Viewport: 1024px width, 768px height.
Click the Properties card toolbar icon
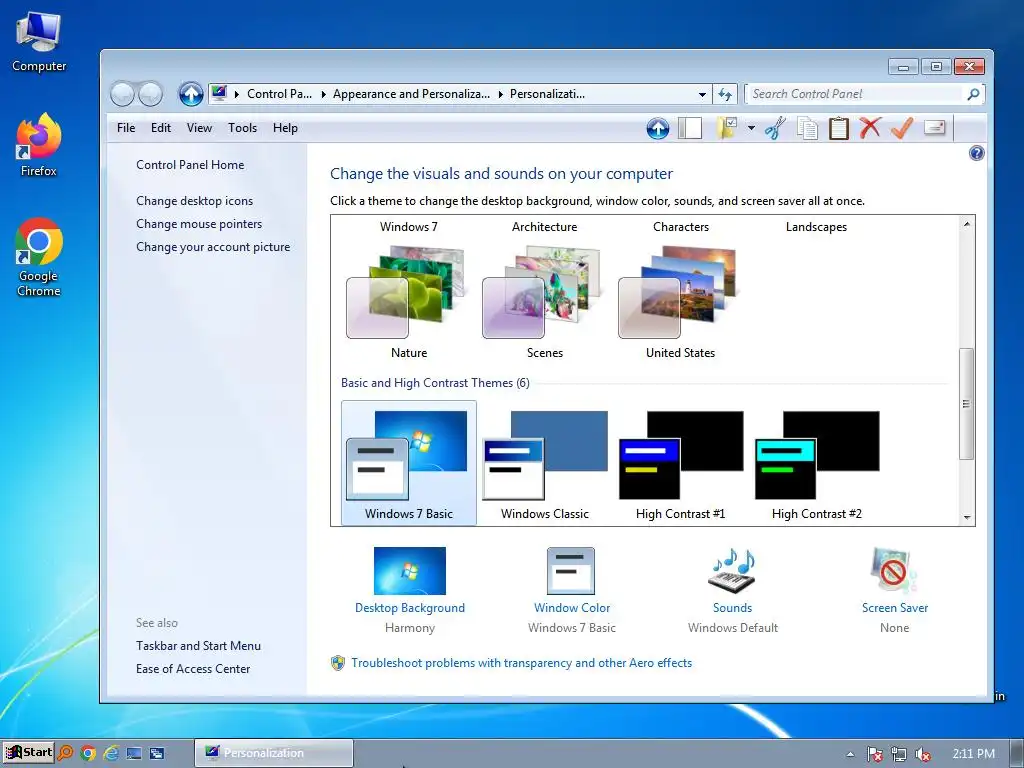935,127
